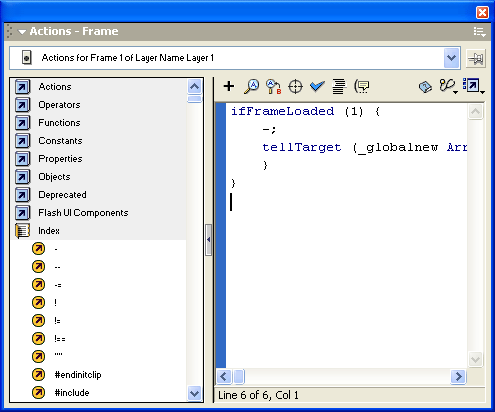Open the Find magnifier tool
Screen dimensions: 495x412
[x=251, y=86]
